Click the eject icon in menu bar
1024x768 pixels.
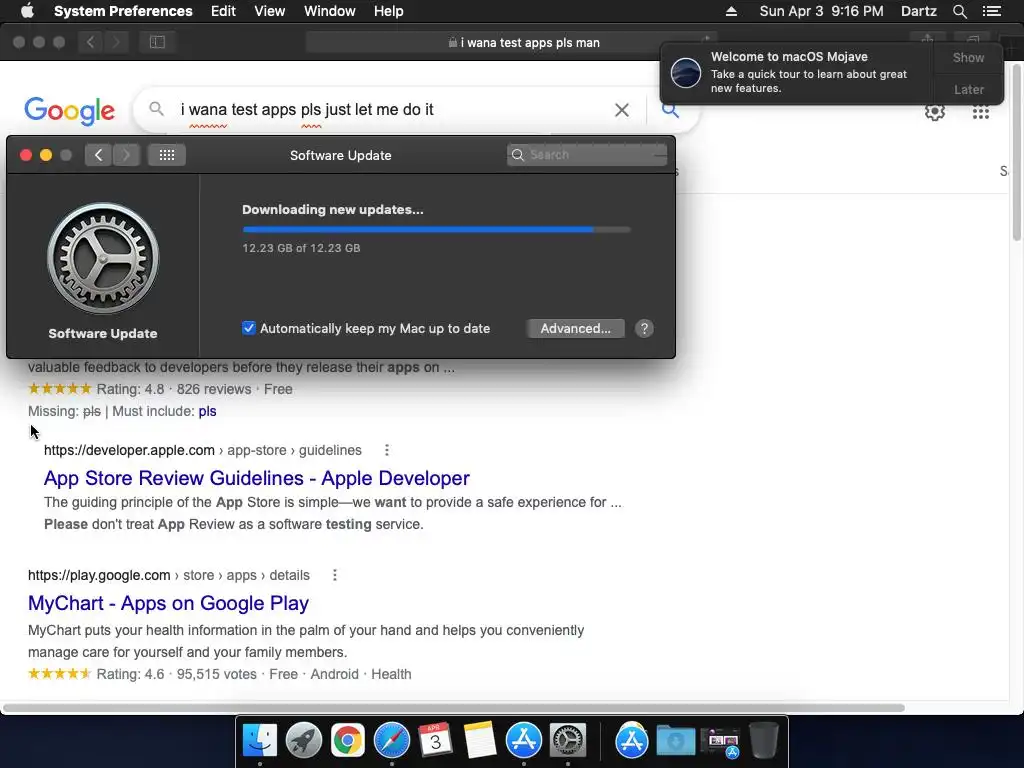tap(731, 11)
